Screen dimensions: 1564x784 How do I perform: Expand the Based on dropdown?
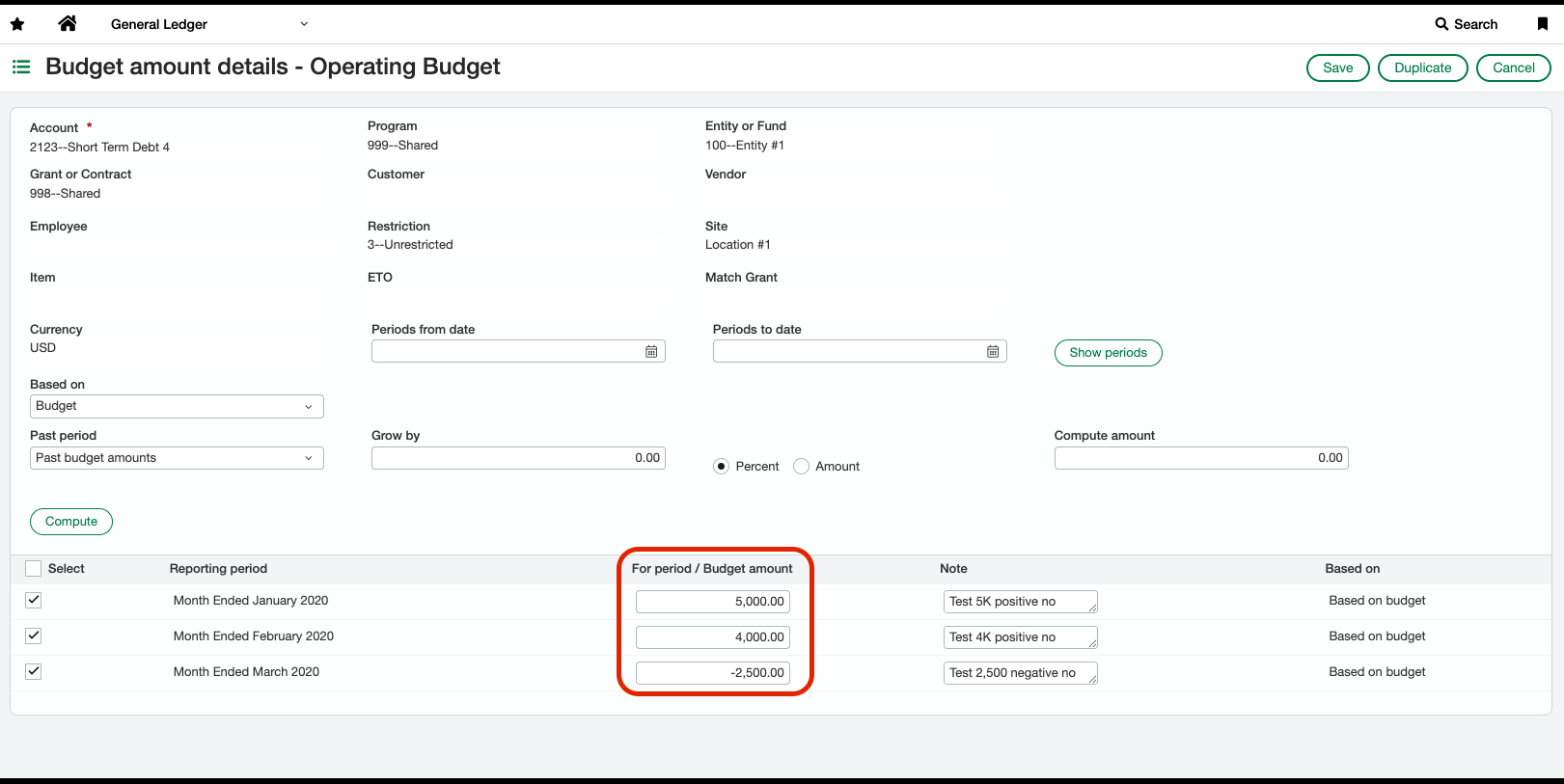tap(177, 406)
